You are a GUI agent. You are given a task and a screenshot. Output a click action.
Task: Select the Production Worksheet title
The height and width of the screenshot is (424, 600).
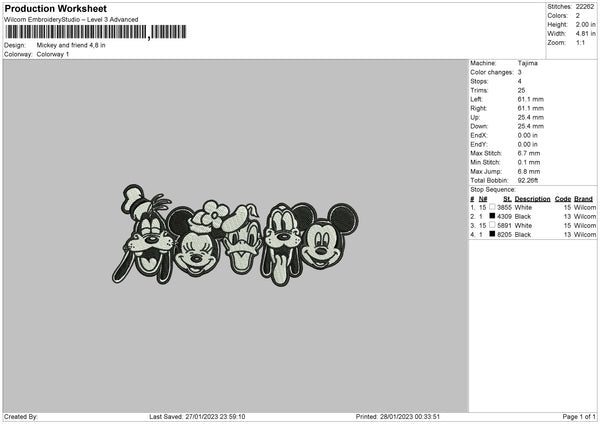point(55,8)
